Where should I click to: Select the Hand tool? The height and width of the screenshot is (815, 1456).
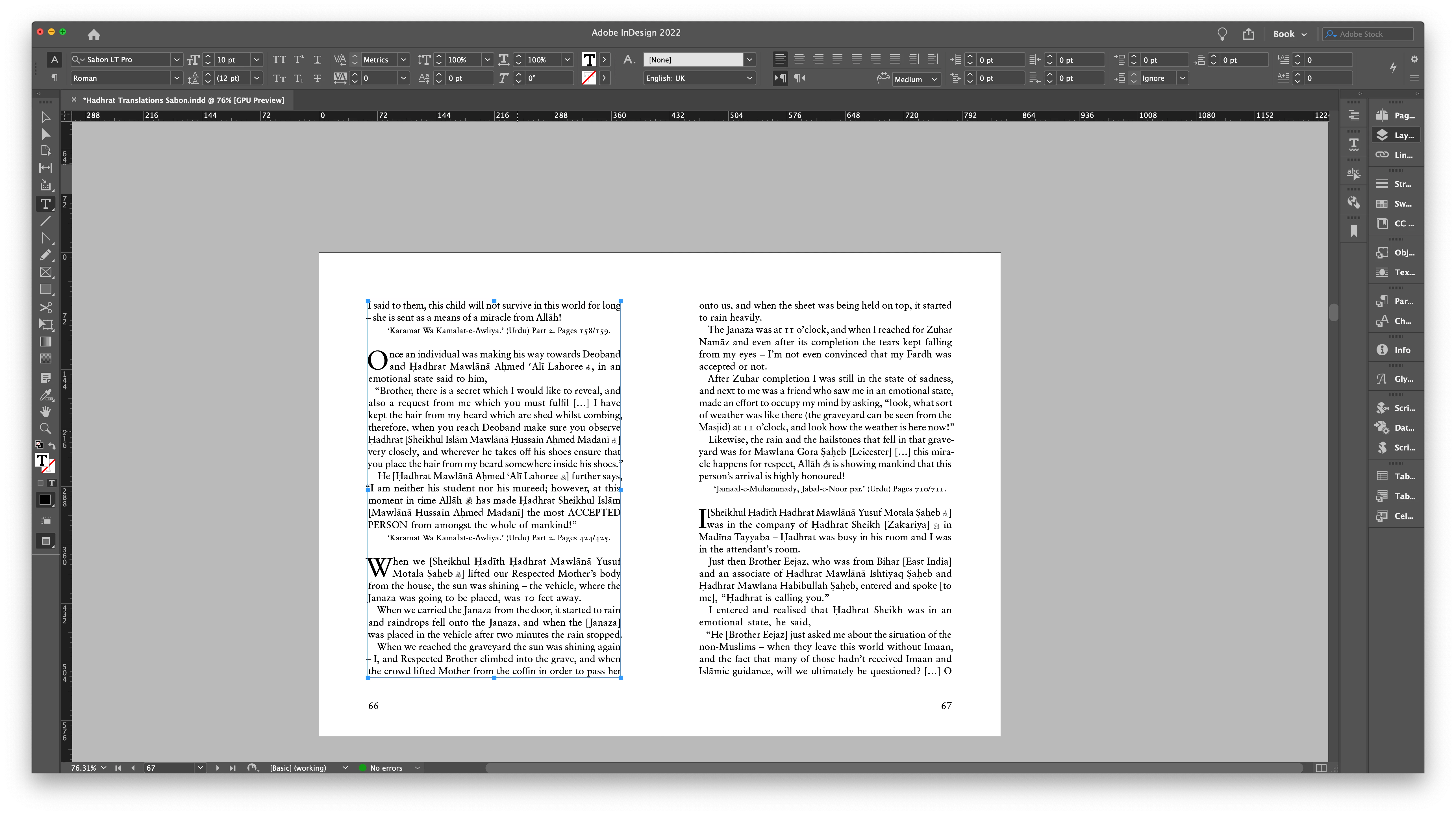45,412
